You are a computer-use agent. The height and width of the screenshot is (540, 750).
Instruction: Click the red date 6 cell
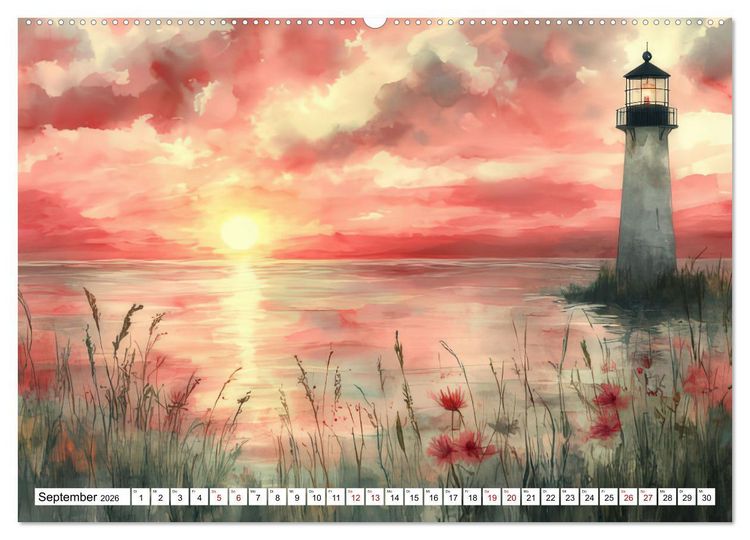coord(238,497)
